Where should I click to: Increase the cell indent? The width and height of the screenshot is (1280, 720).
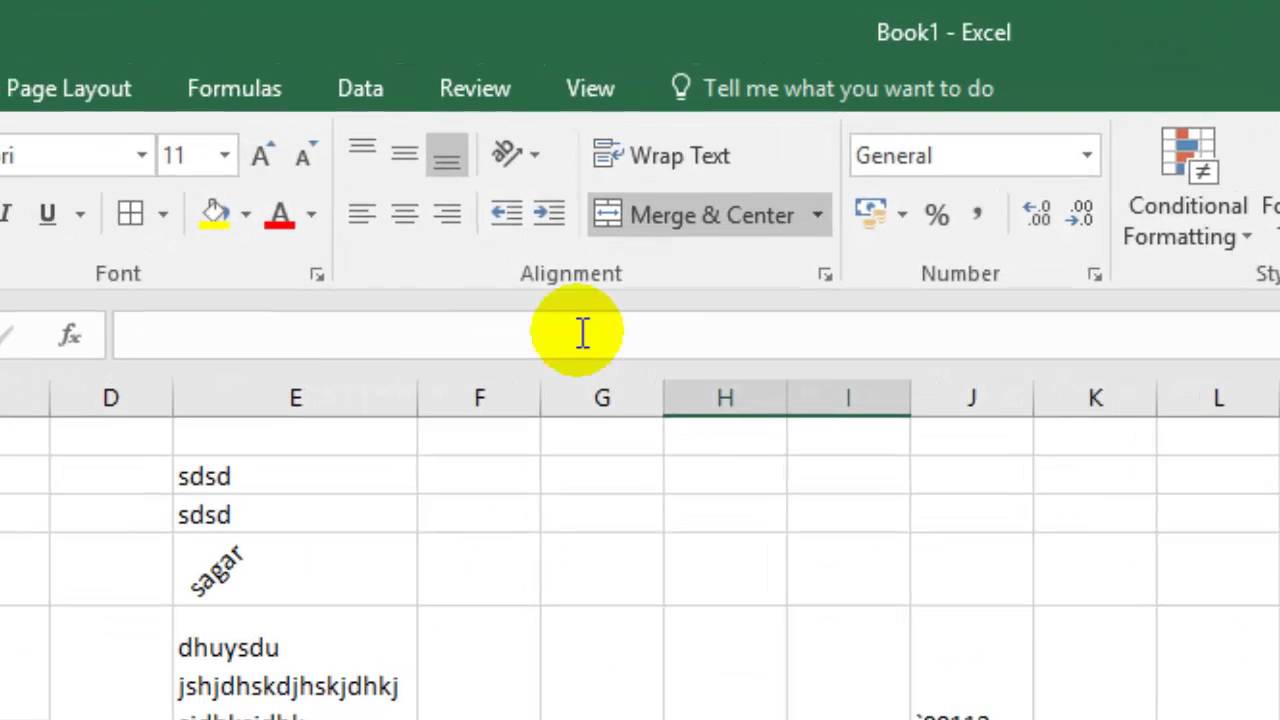[x=549, y=214]
